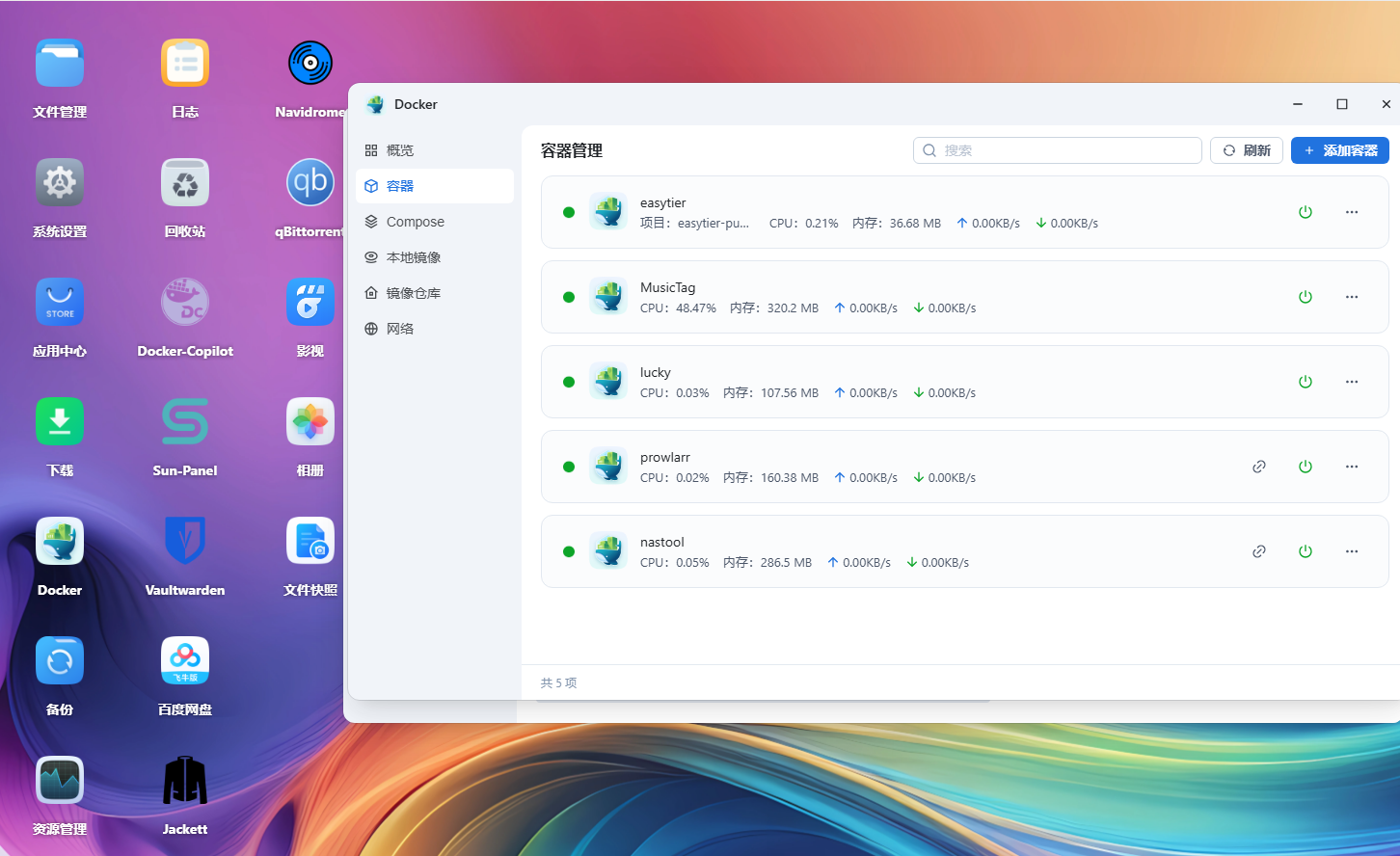Open 文件快照 desktop icon
This screenshot has height=856, width=1400.
point(310,542)
